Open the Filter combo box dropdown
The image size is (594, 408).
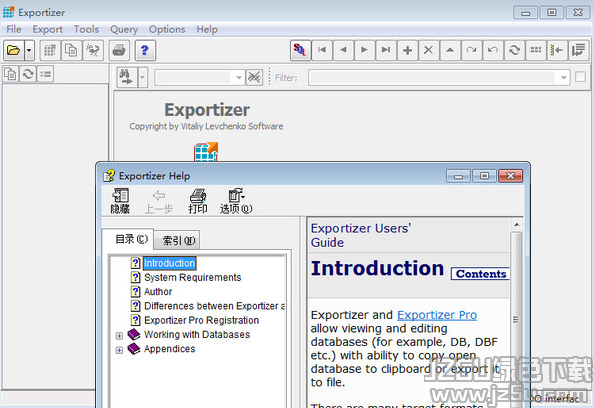564,78
